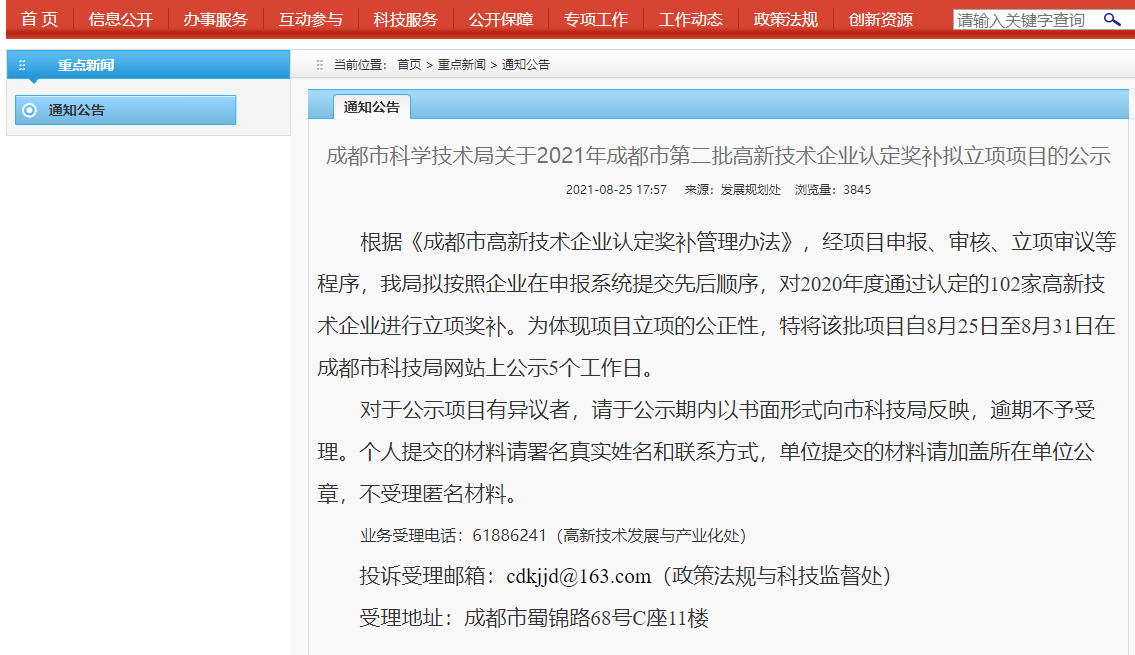Viewport: 1135px width, 655px height.
Task: Select 创新资源 in the top navigation
Action: pos(880,19)
